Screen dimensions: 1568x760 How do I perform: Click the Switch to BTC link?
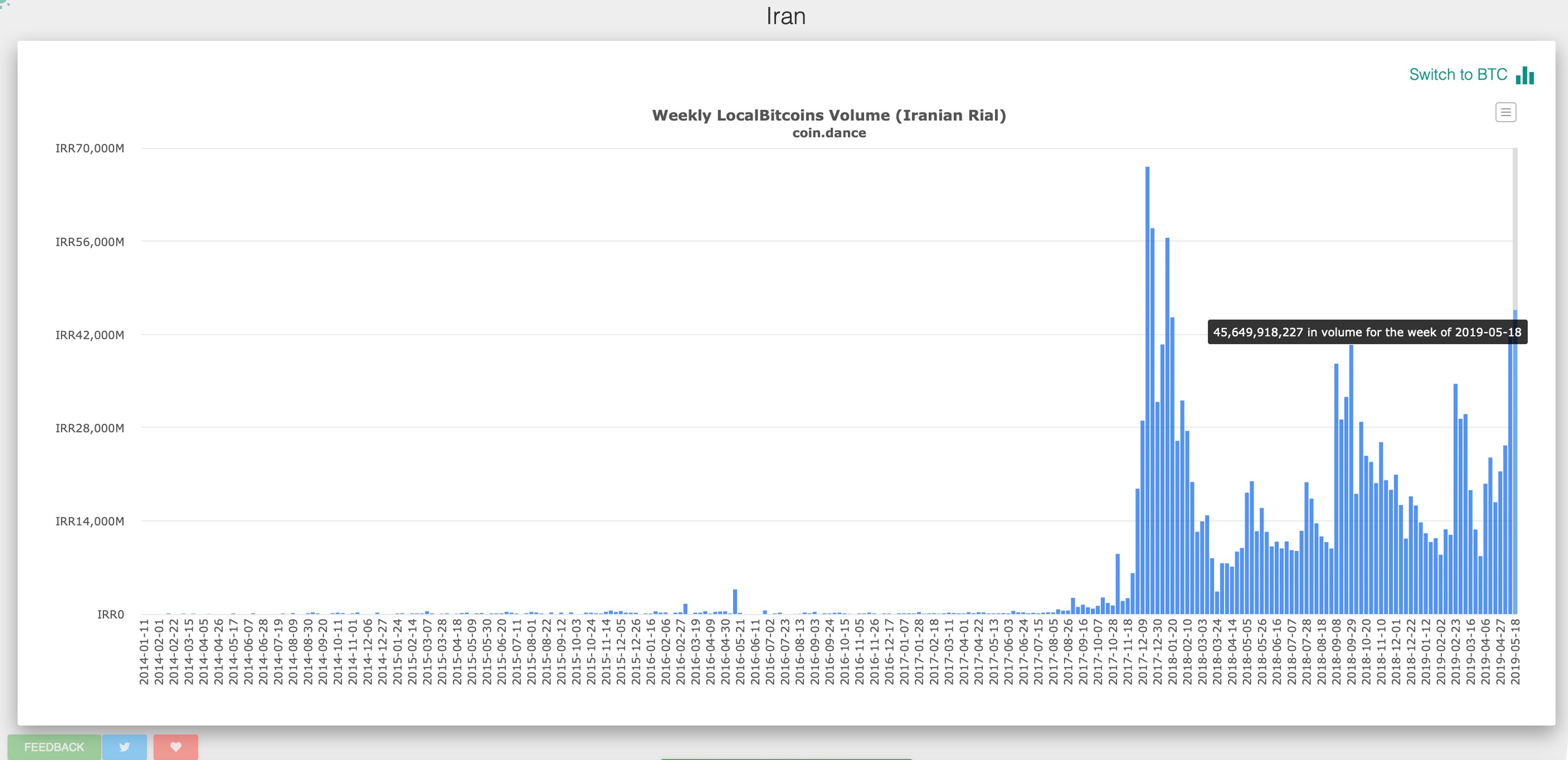[1458, 75]
